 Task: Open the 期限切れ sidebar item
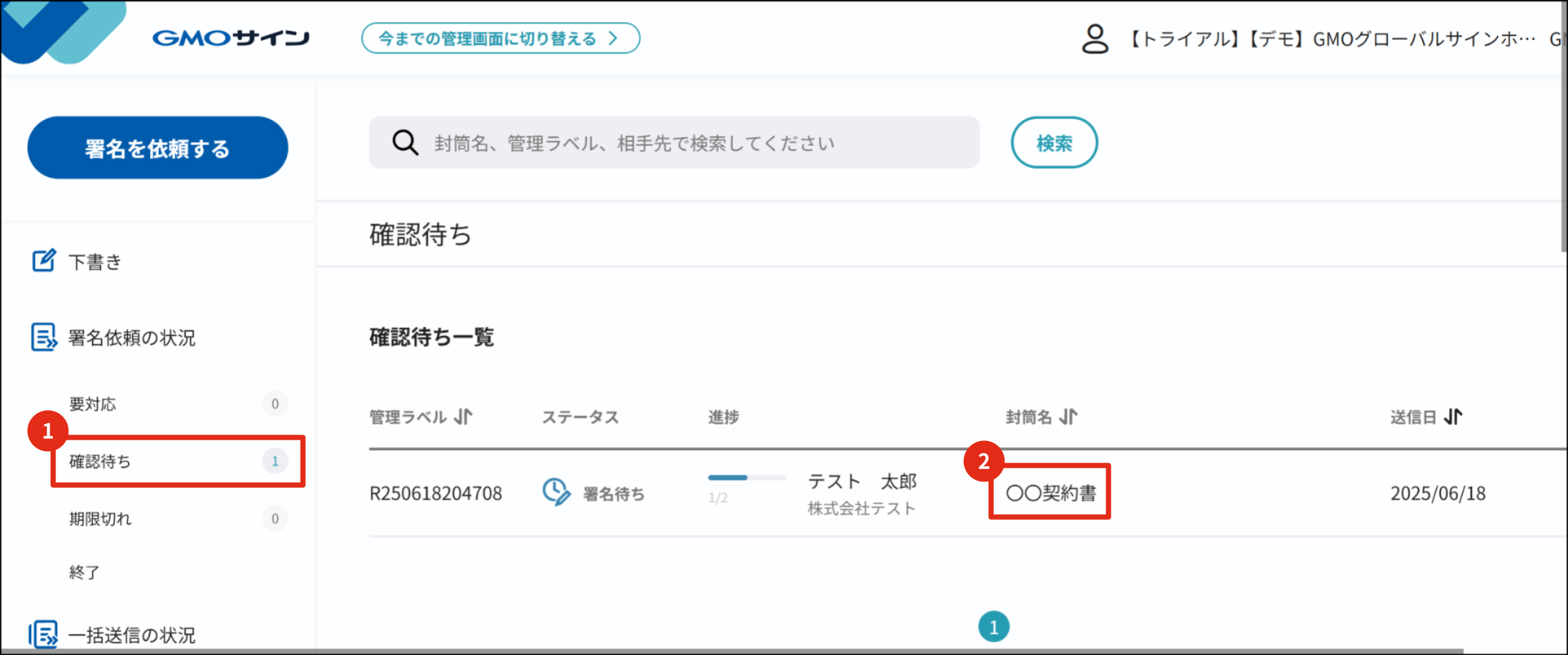[100, 519]
